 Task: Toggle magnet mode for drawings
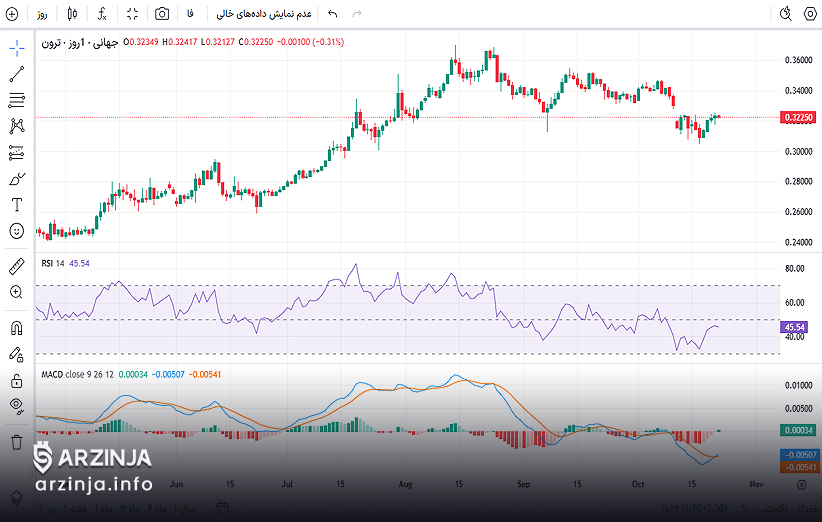[16, 327]
